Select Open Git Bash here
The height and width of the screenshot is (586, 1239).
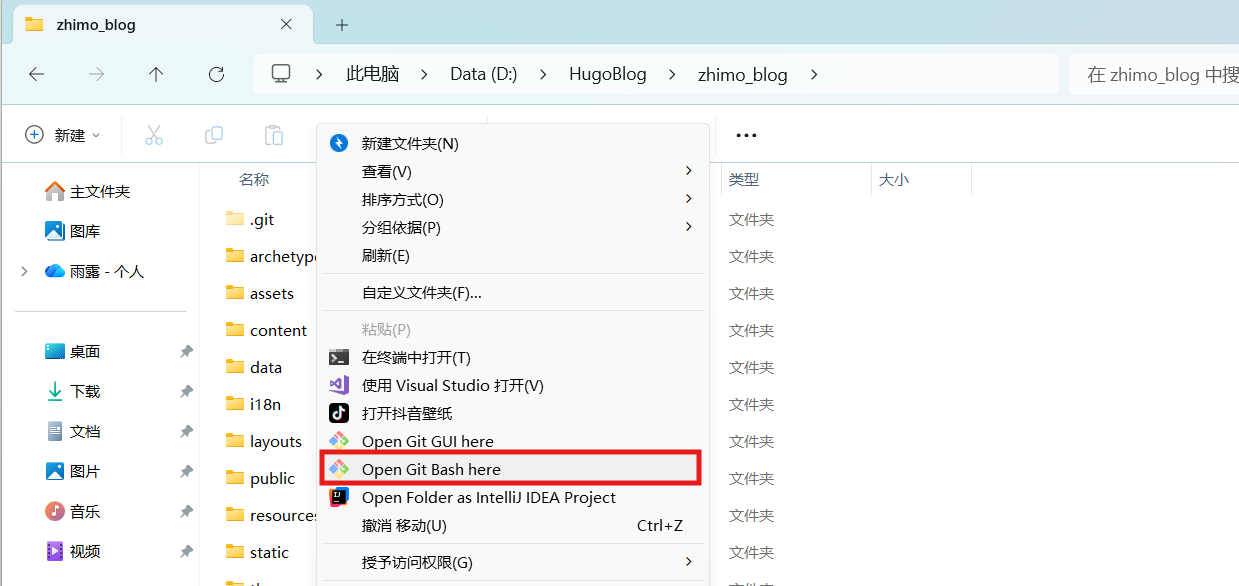[431, 469]
